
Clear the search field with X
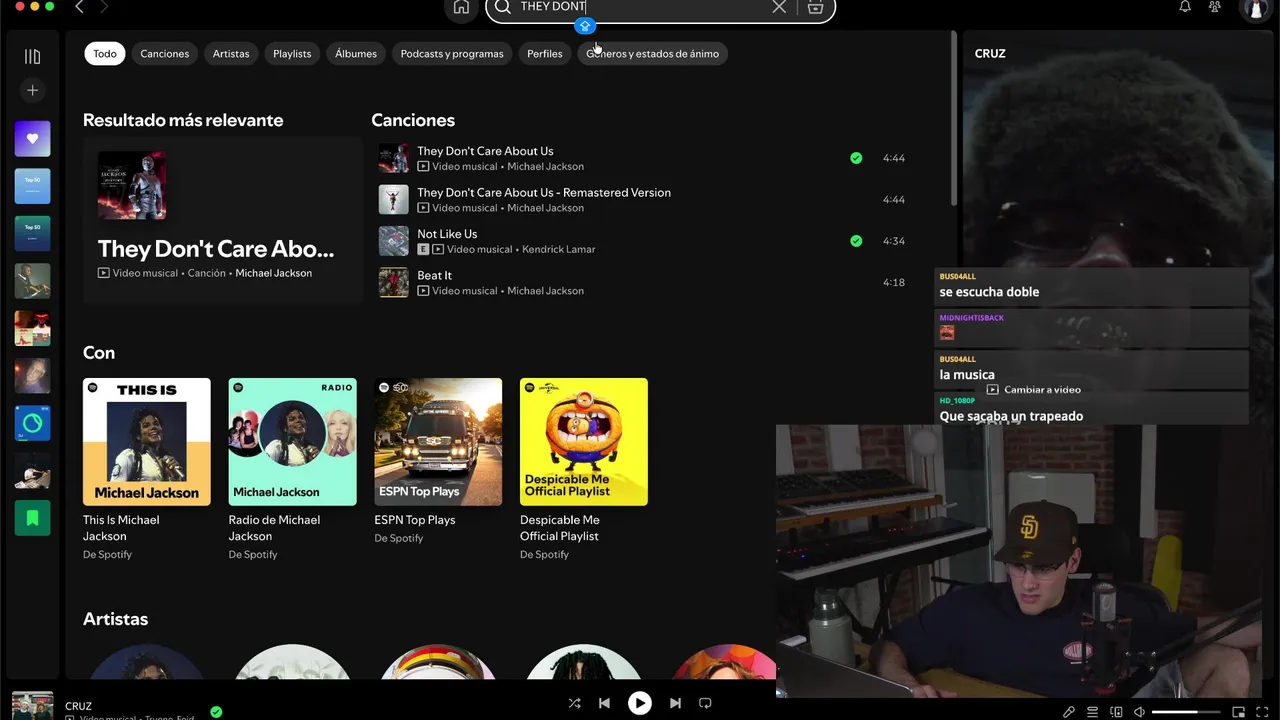click(779, 7)
